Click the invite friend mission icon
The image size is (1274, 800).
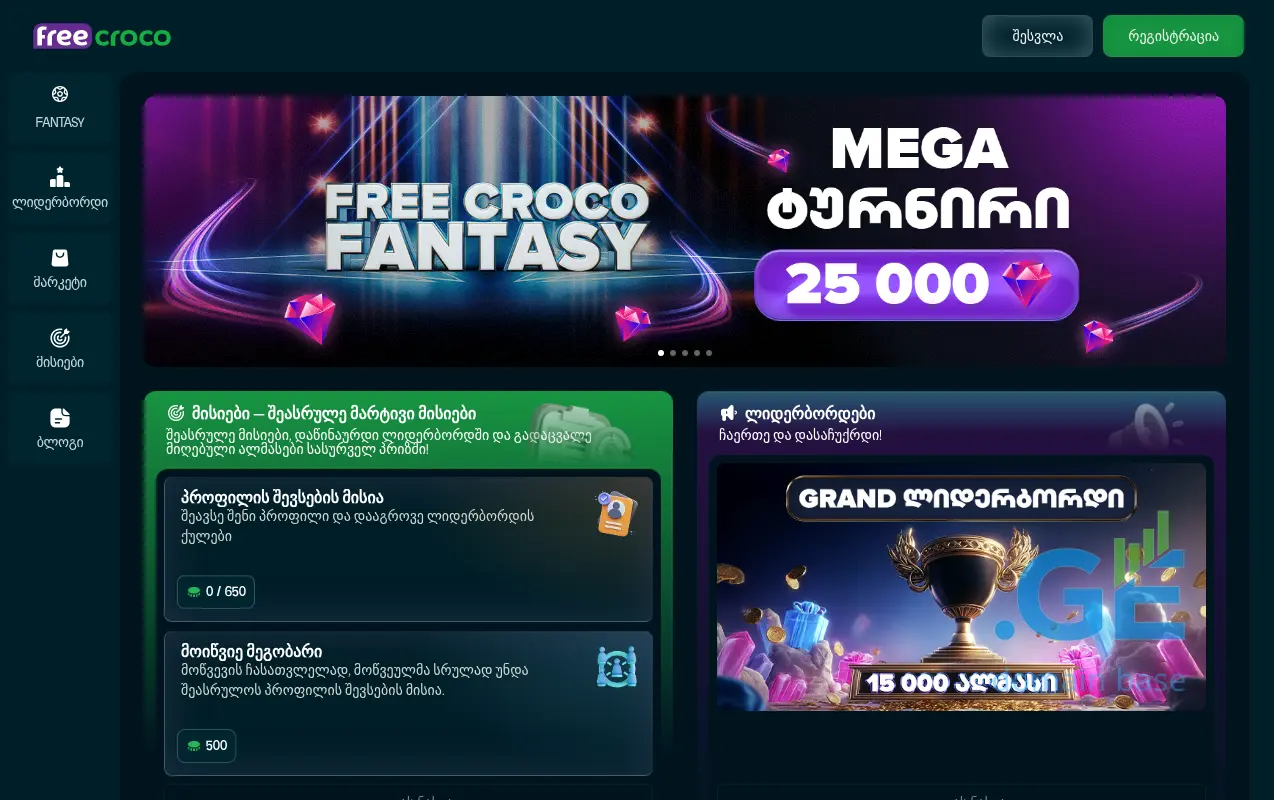pyautogui.click(x=616, y=667)
